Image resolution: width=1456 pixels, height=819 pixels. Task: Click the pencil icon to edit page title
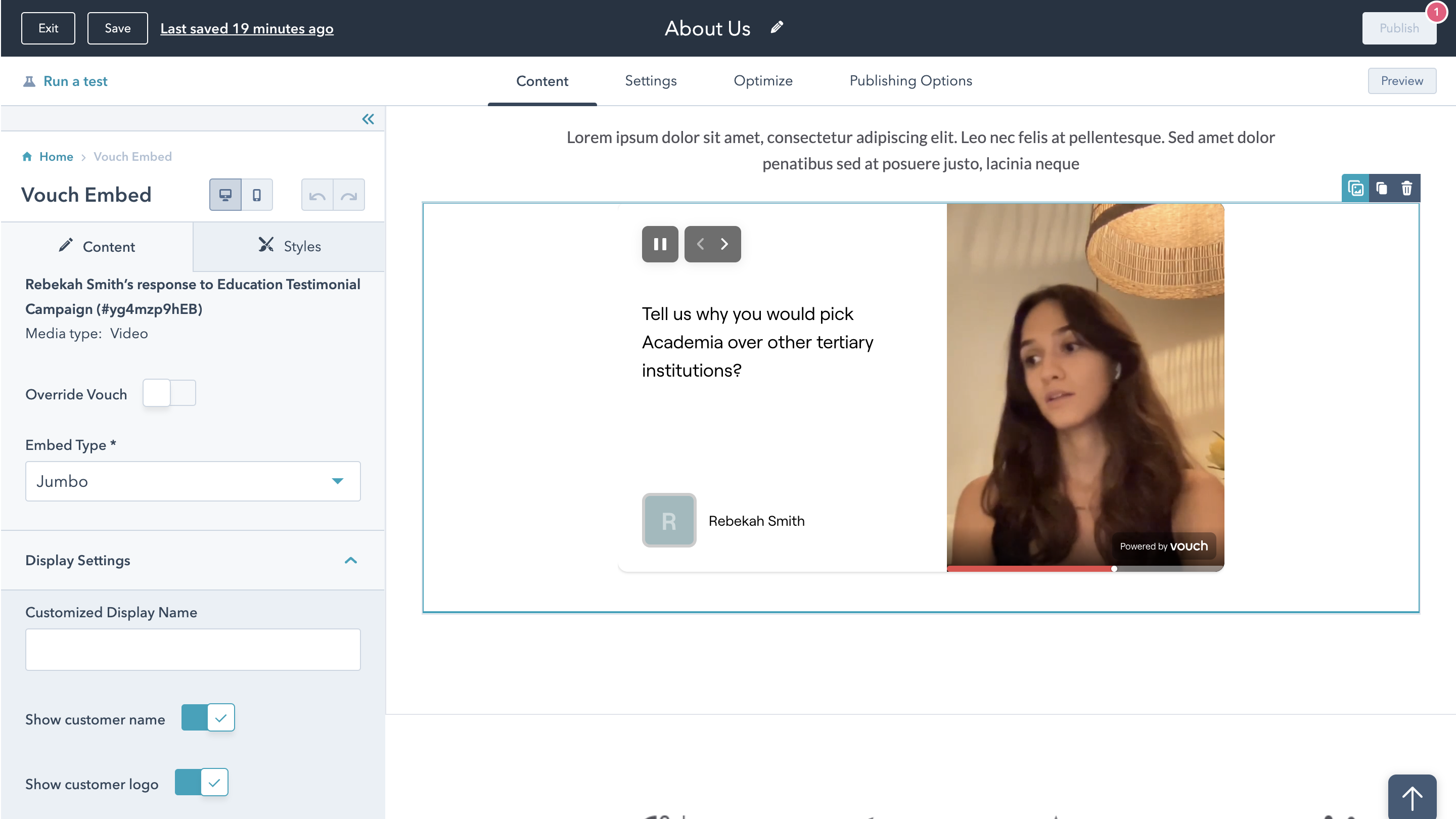coord(777,27)
